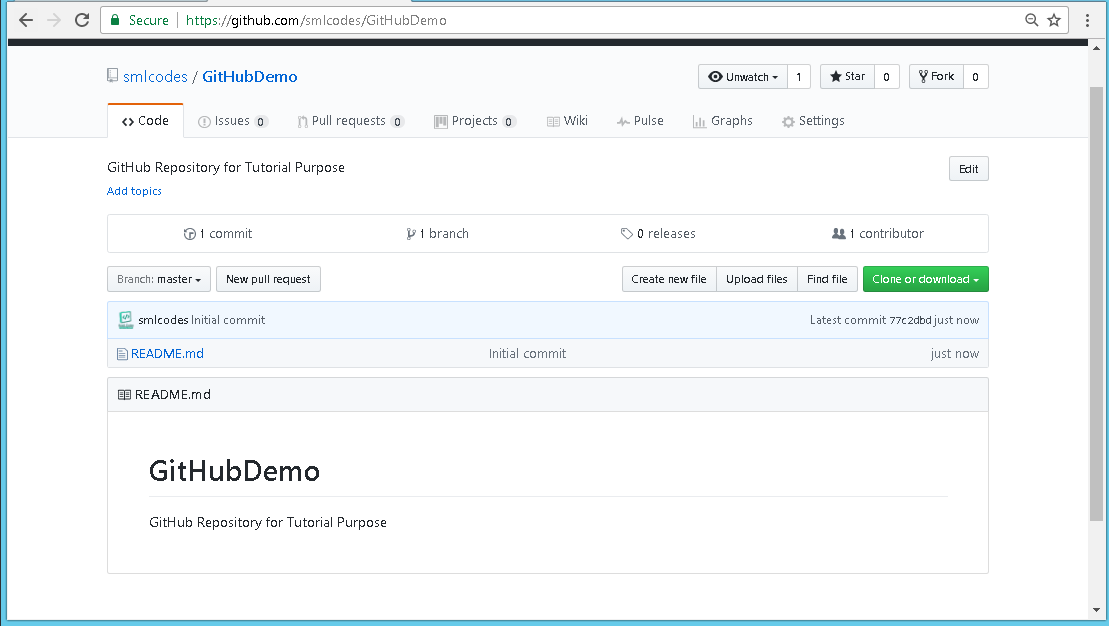Expand the Unwatch notifications dropdown

point(742,77)
